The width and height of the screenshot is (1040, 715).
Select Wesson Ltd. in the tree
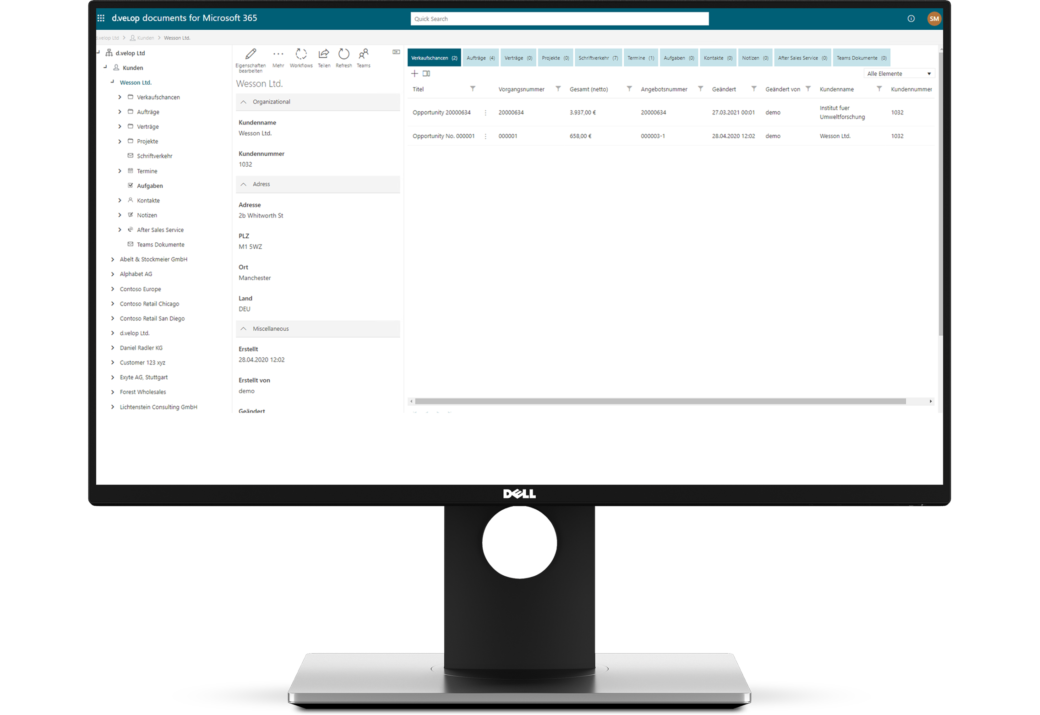pos(135,82)
